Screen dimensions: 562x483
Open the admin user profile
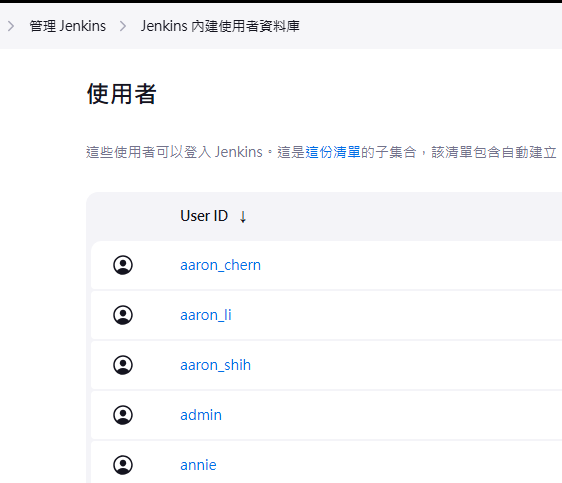201,415
